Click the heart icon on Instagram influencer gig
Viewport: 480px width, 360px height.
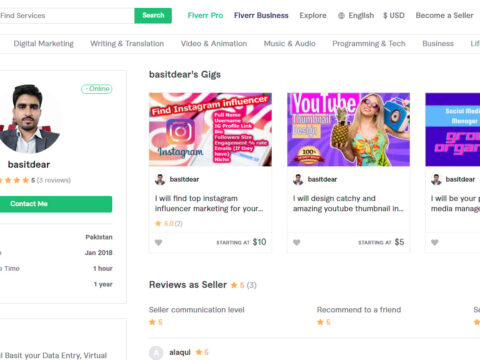[158, 242]
